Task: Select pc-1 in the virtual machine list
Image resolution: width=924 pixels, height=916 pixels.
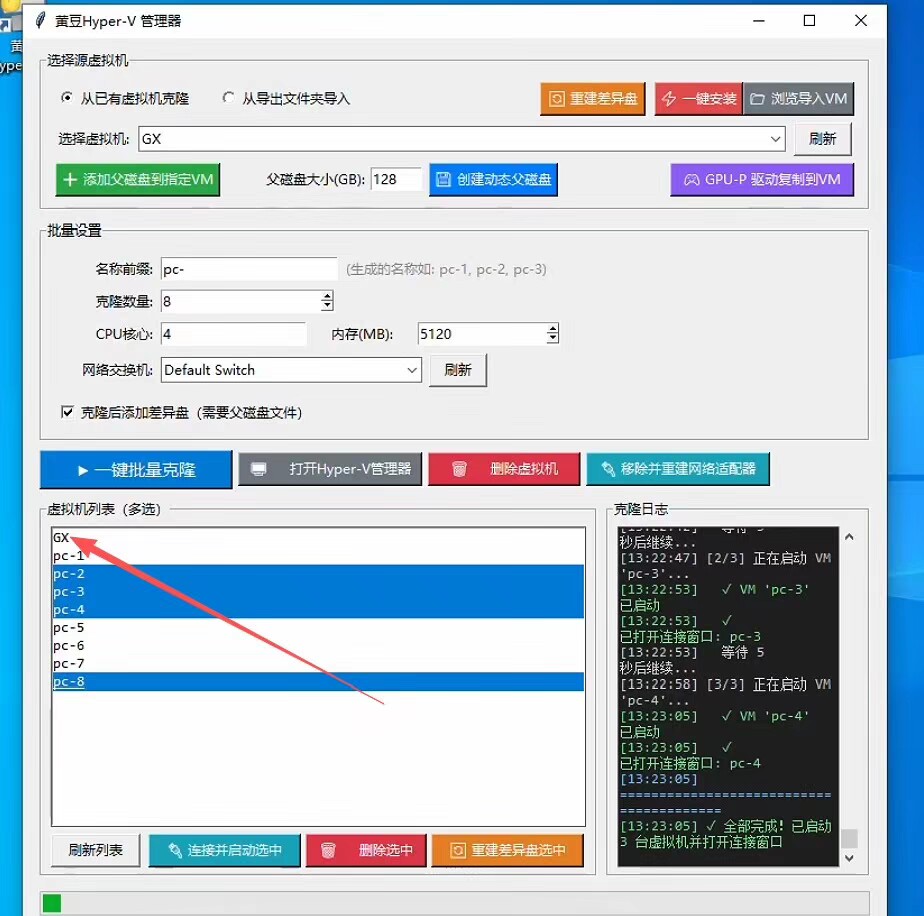Action: [318, 556]
